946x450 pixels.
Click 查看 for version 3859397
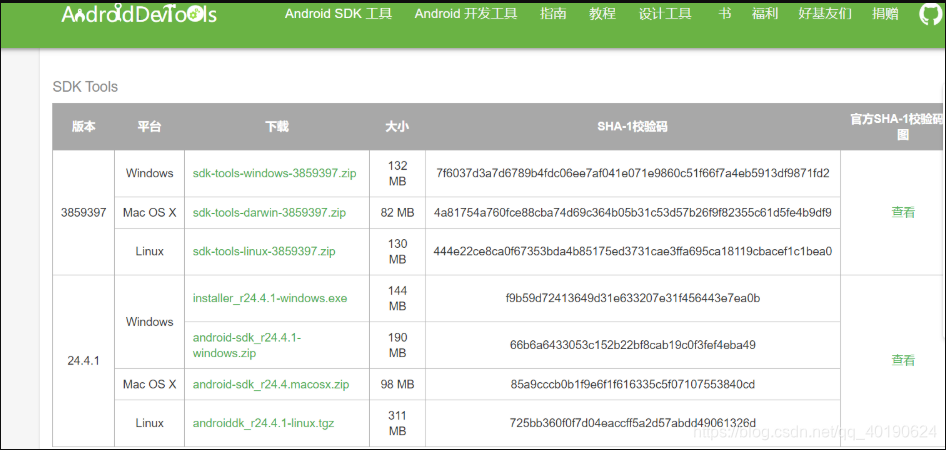tap(903, 212)
